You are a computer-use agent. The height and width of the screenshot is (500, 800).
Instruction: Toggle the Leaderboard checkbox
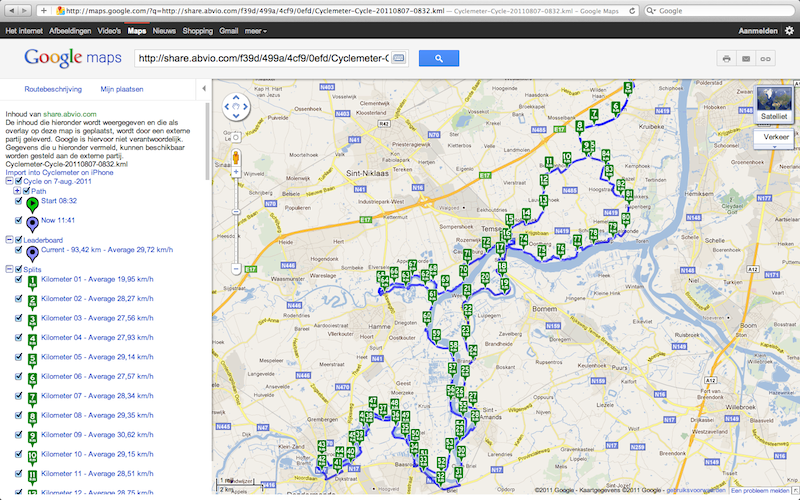pos(18,239)
